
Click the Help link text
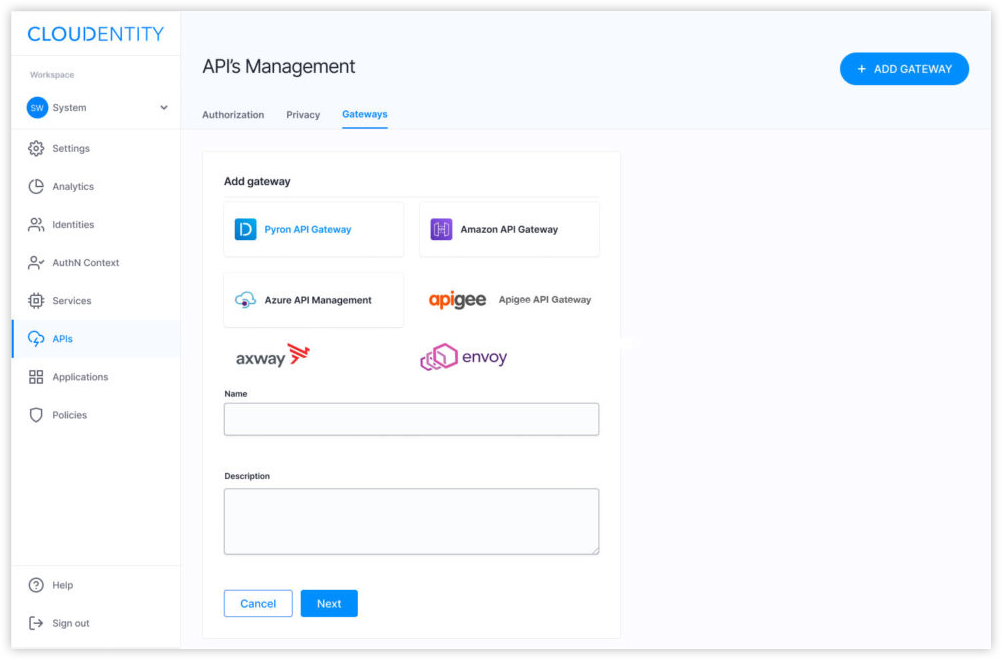pos(63,585)
